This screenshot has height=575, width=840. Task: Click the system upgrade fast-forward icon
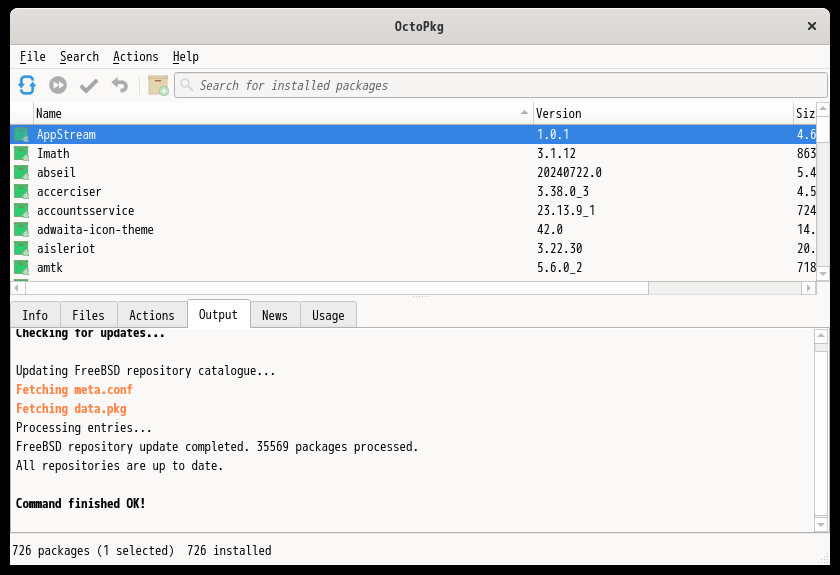pyautogui.click(x=58, y=86)
